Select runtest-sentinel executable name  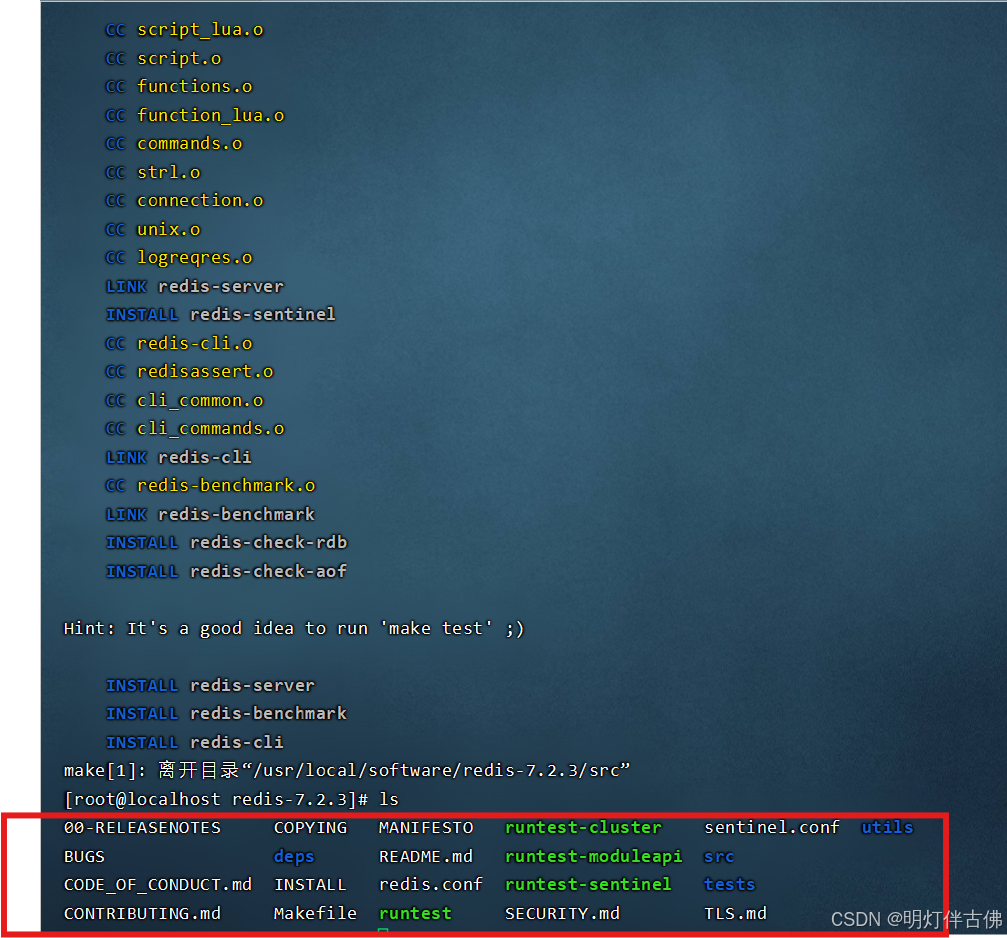588,885
